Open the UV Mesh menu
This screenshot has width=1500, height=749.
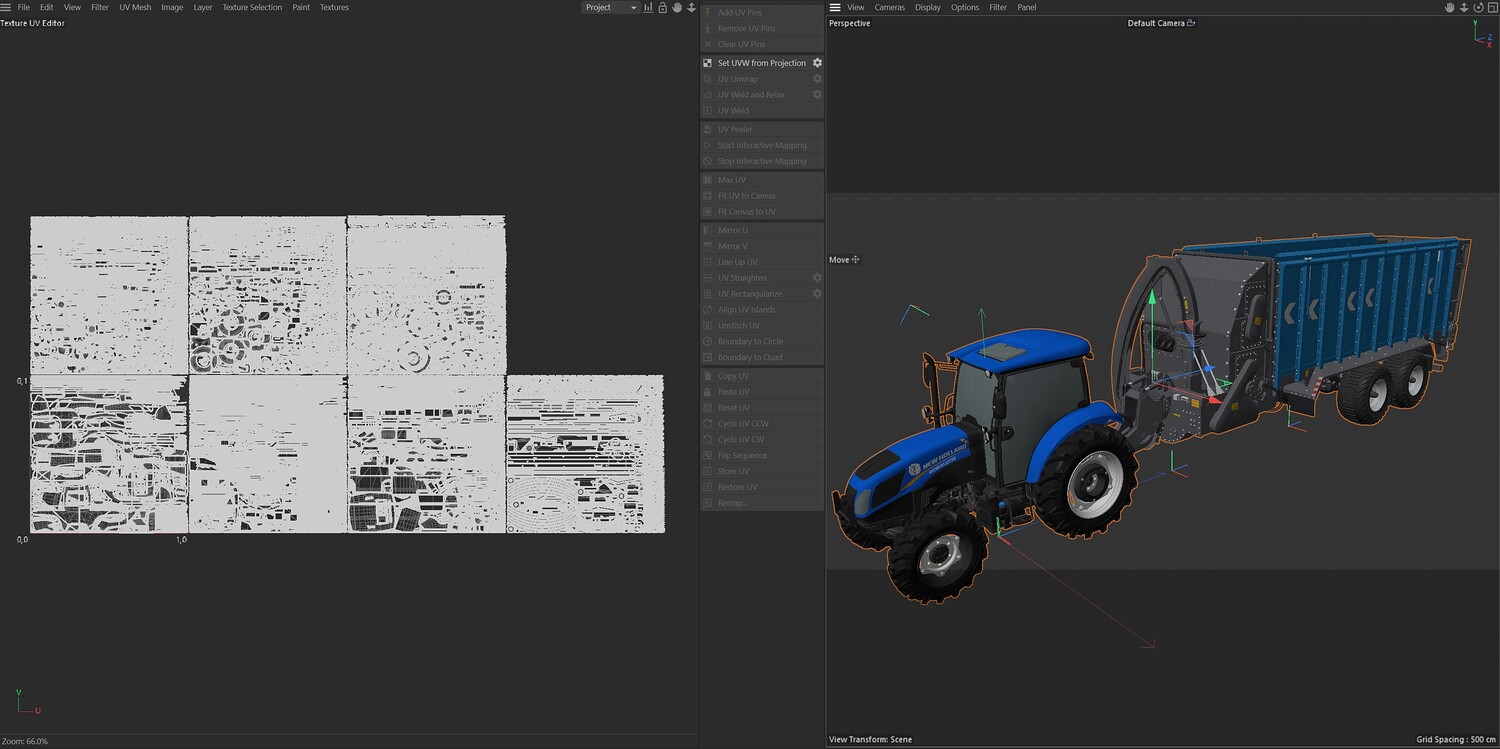(135, 7)
